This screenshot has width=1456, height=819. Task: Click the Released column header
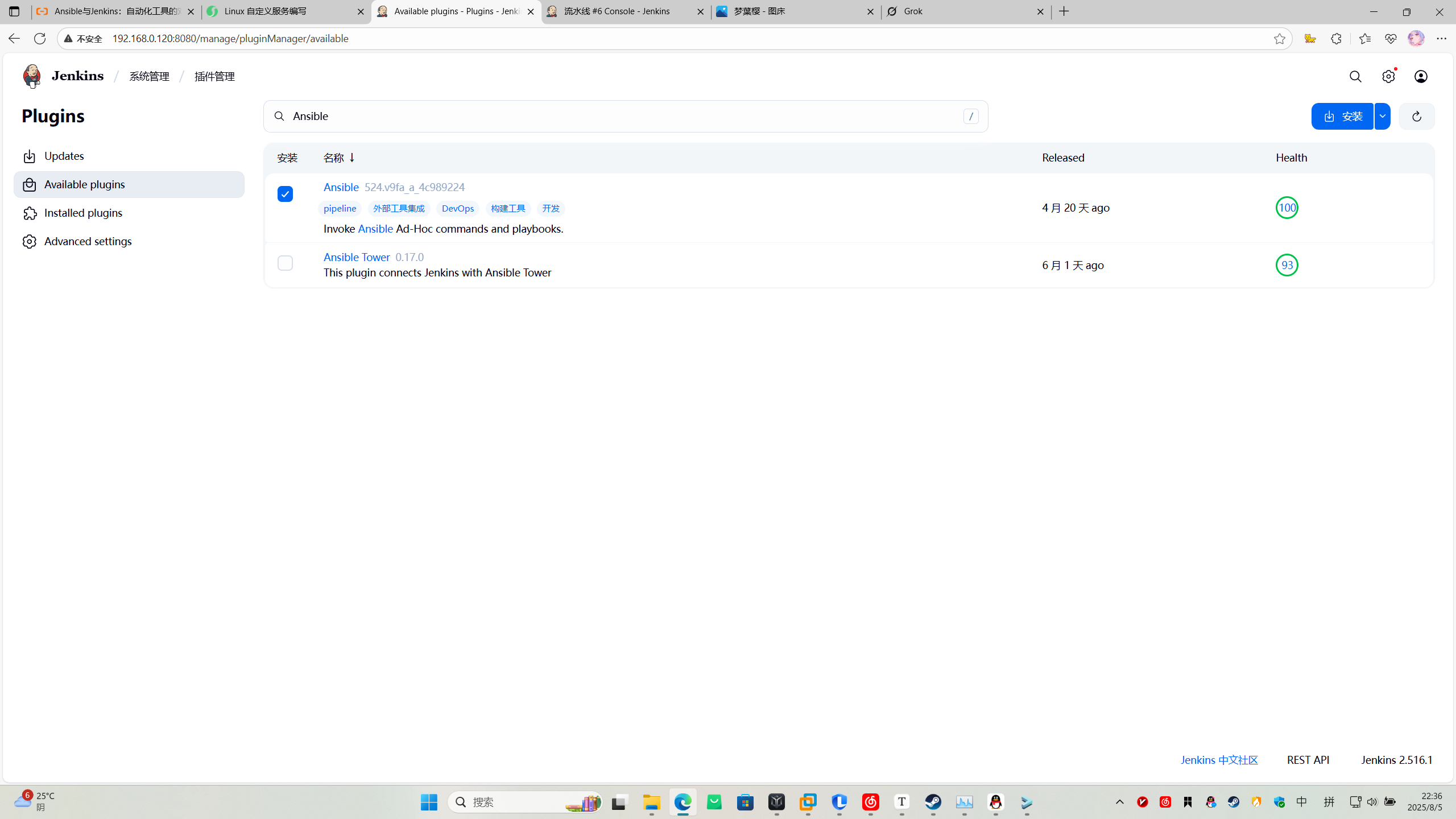tap(1063, 158)
